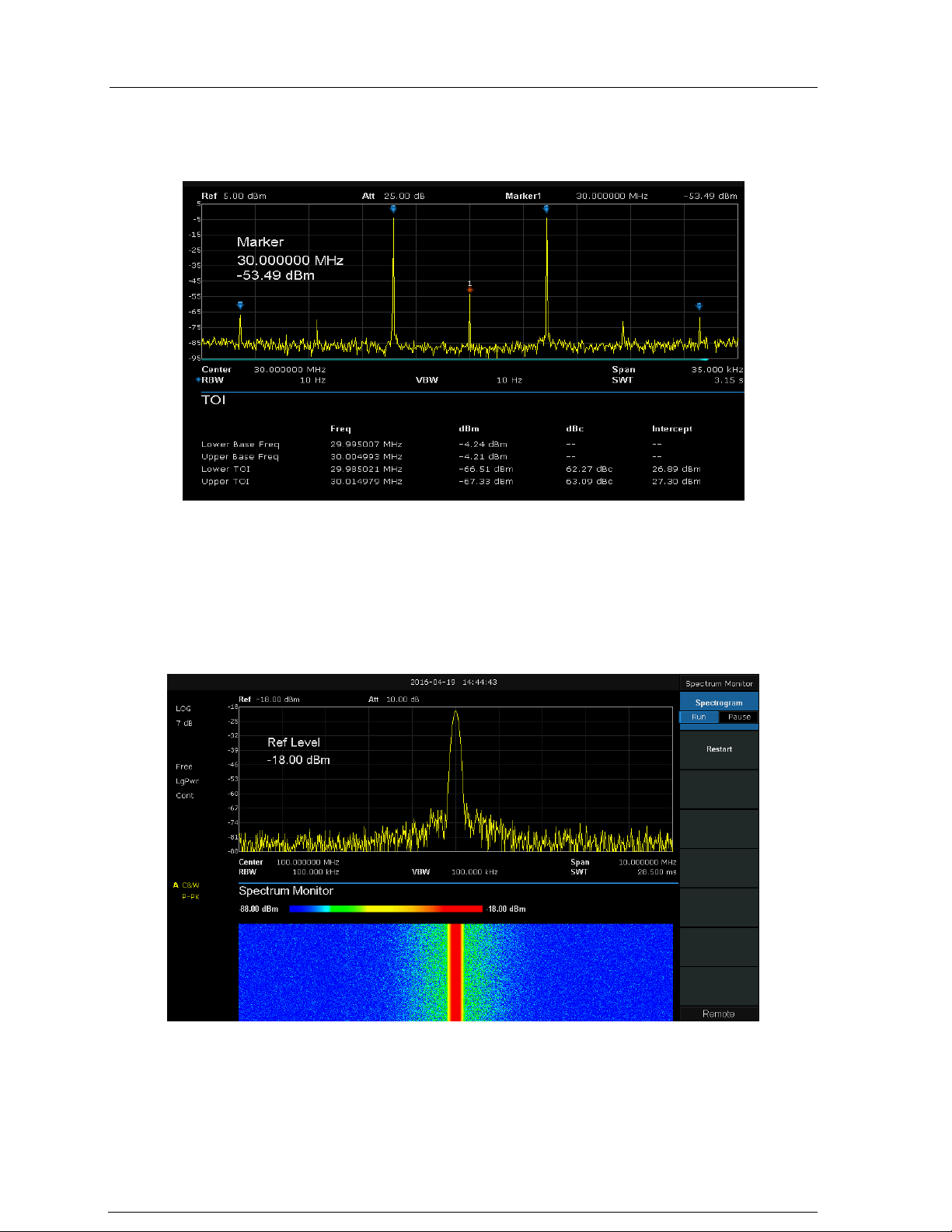Select the blue Lower TOI marker at far left
The height and width of the screenshot is (1232, 952).
click(x=240, y=305)
